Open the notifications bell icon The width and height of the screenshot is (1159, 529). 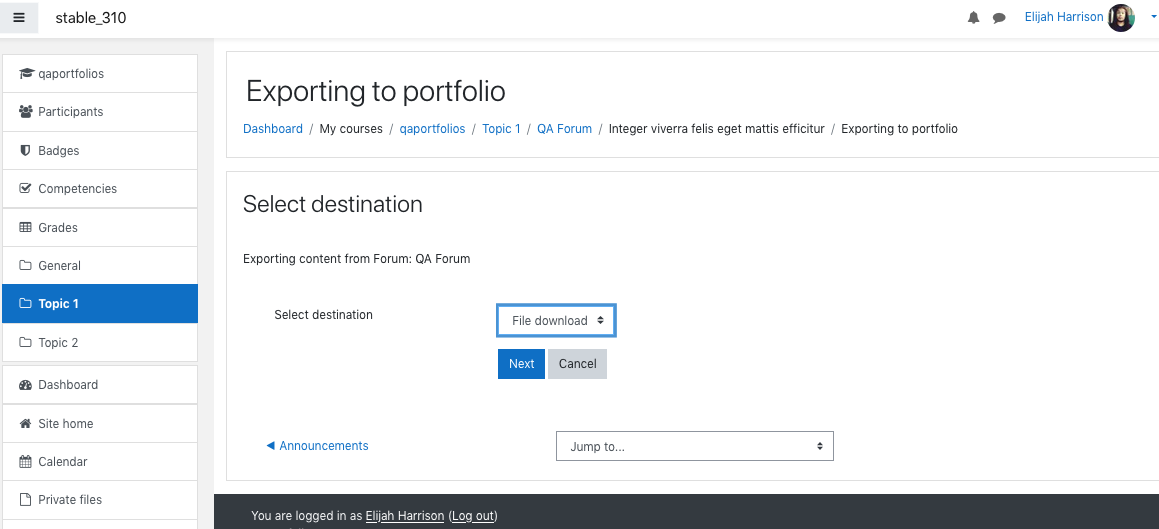[973, 18]
